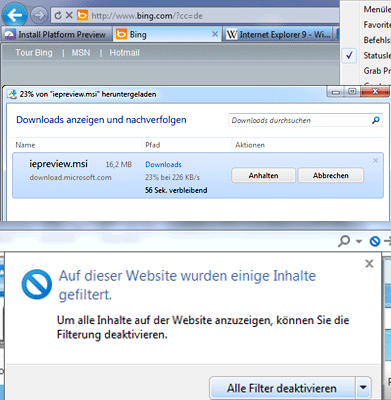Screen dimensions: 391x400
Task: Click the download.microsoft.com source text
Action: coord(70,177)
